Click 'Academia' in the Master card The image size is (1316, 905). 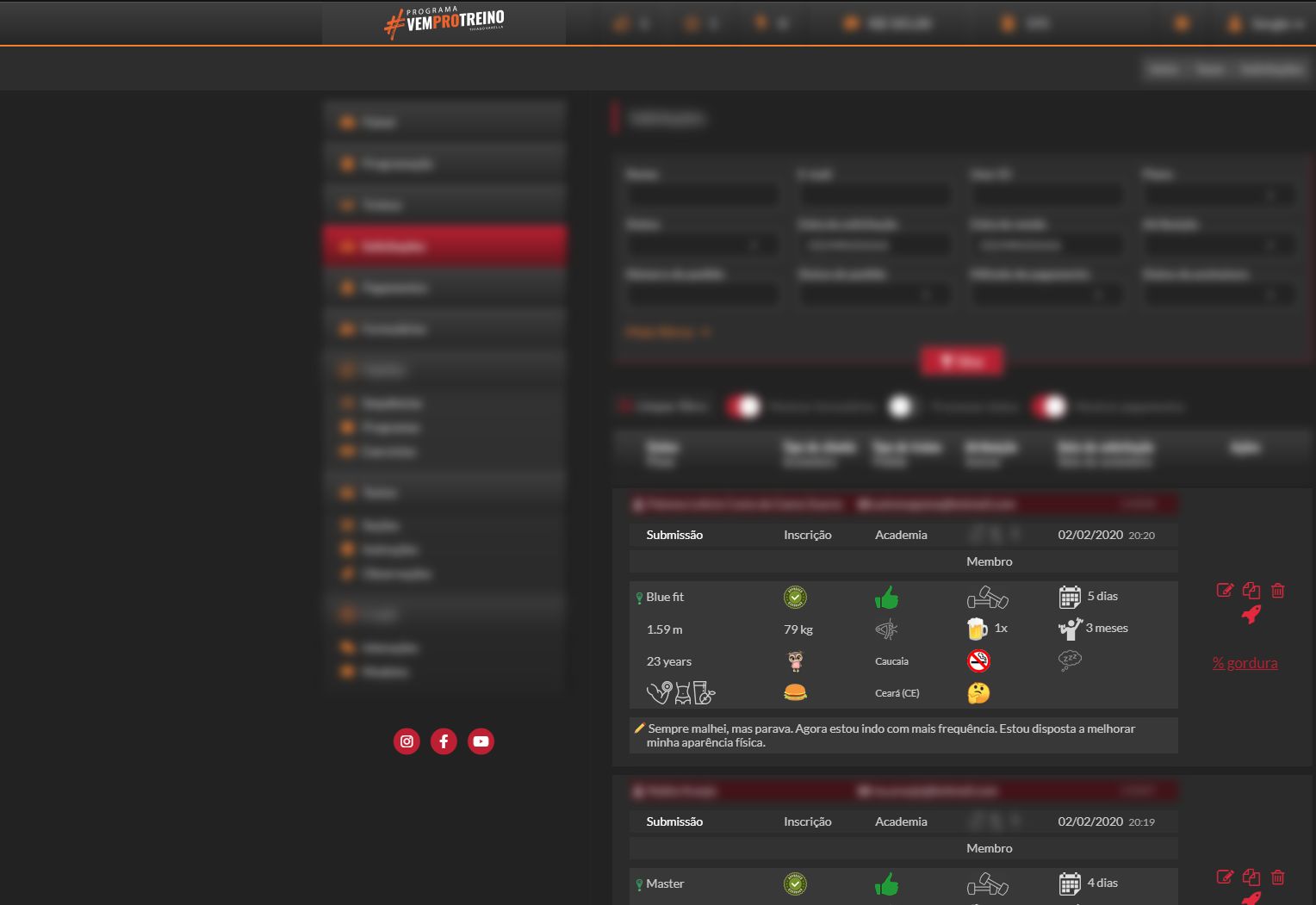(901, 821)
